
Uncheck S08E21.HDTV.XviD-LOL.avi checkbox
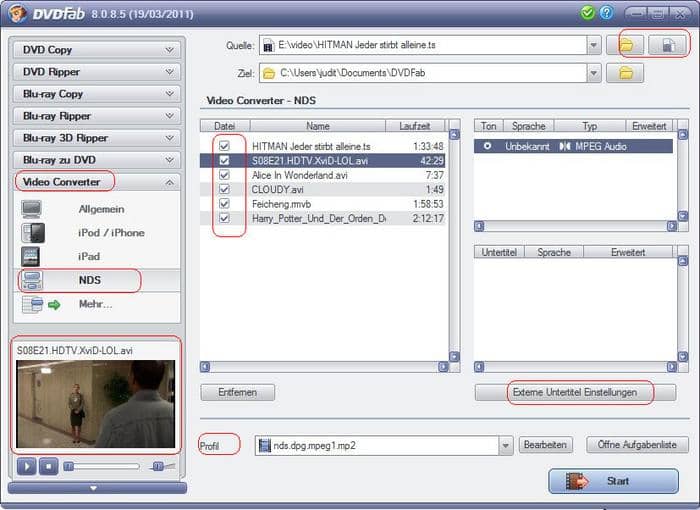[x=224, y=160]
